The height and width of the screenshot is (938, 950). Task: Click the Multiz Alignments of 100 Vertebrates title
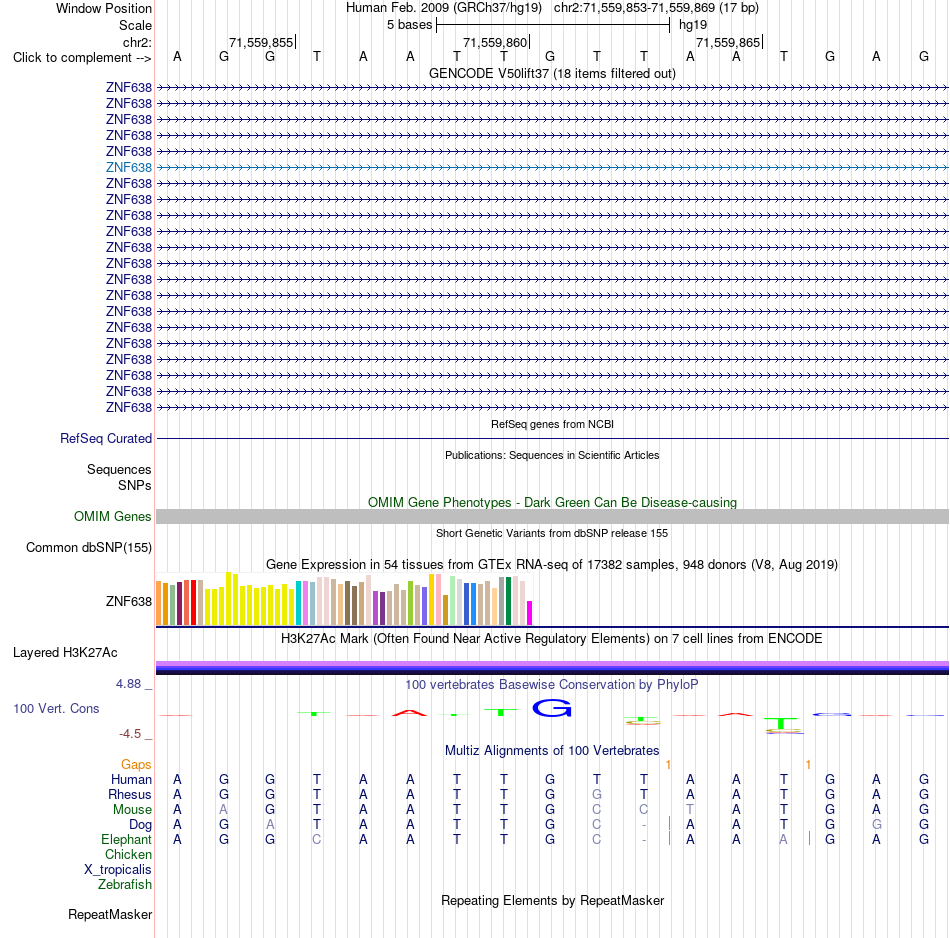(552, 751)
